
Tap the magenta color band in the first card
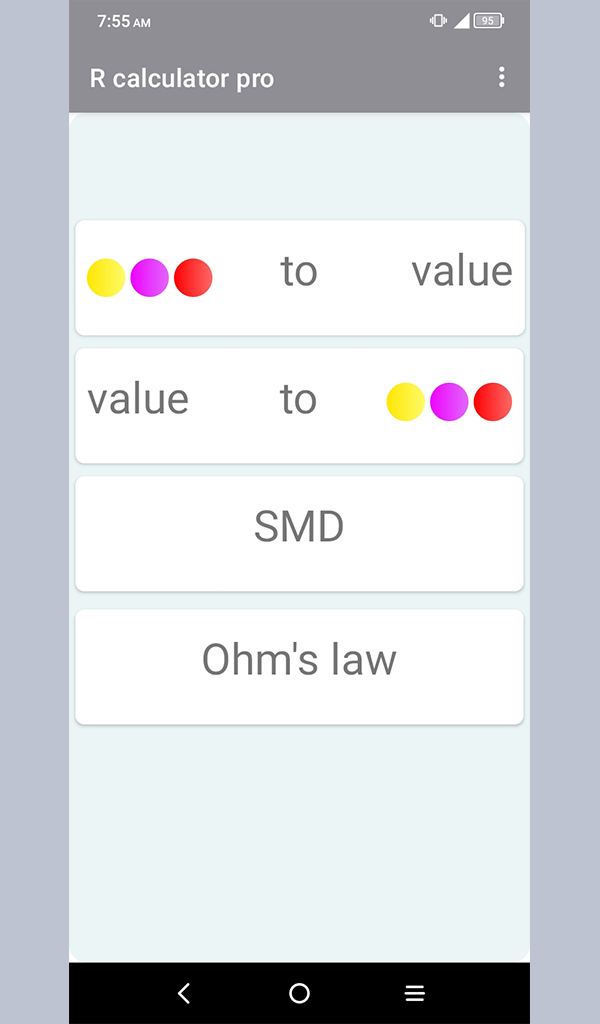(148, 277)
